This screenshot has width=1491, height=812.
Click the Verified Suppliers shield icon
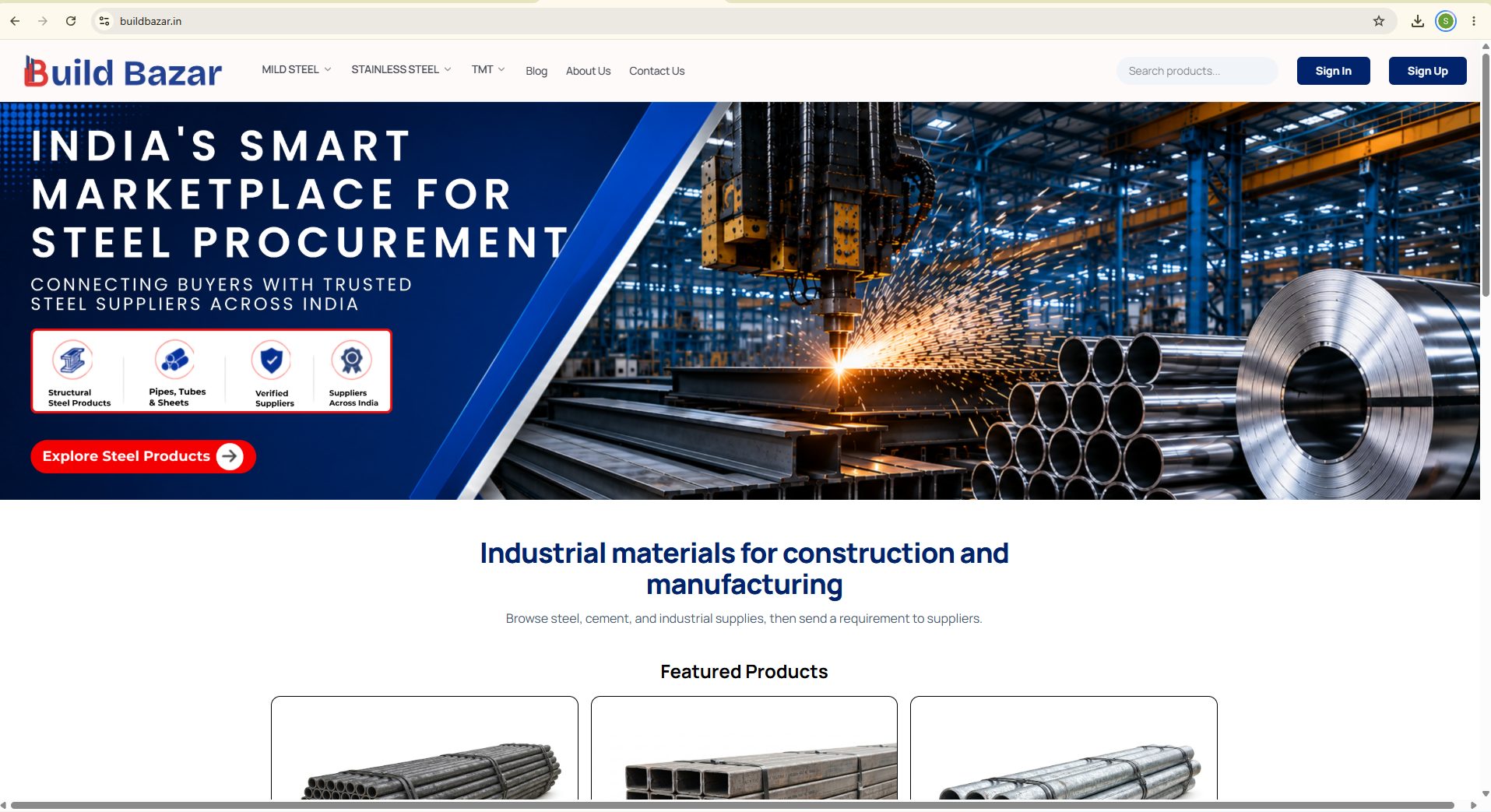pos(271,360)
